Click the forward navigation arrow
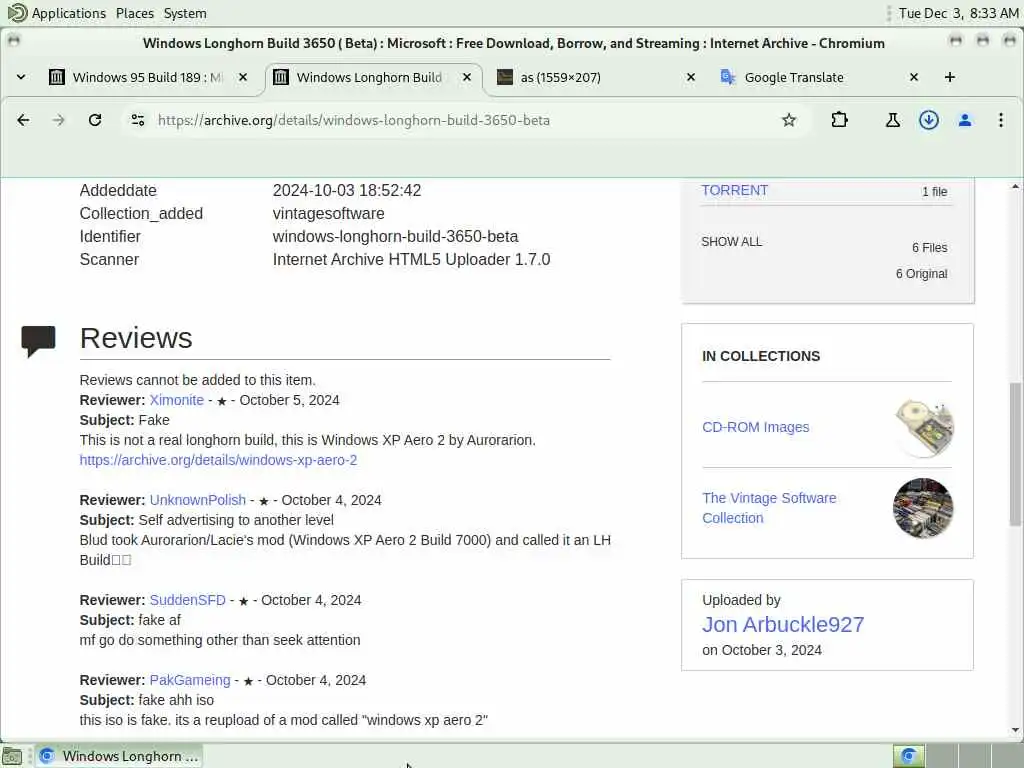The image size is (1024, 768). [59, 120]
